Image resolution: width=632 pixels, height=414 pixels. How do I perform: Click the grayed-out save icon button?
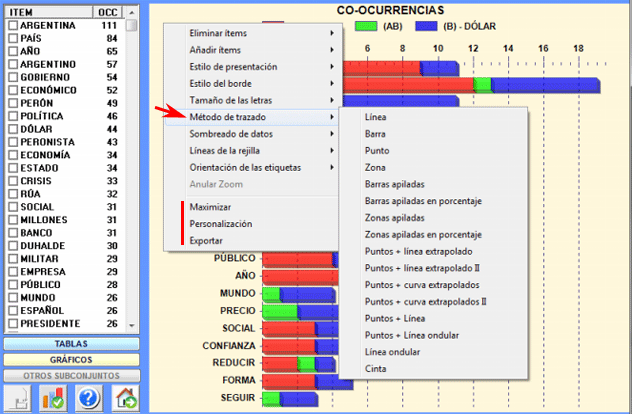tap(18, 398)
